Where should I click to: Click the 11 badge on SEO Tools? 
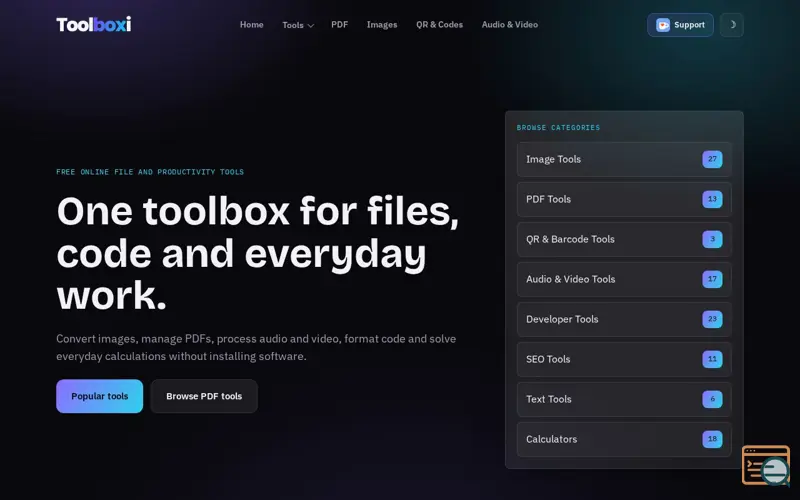712,359
